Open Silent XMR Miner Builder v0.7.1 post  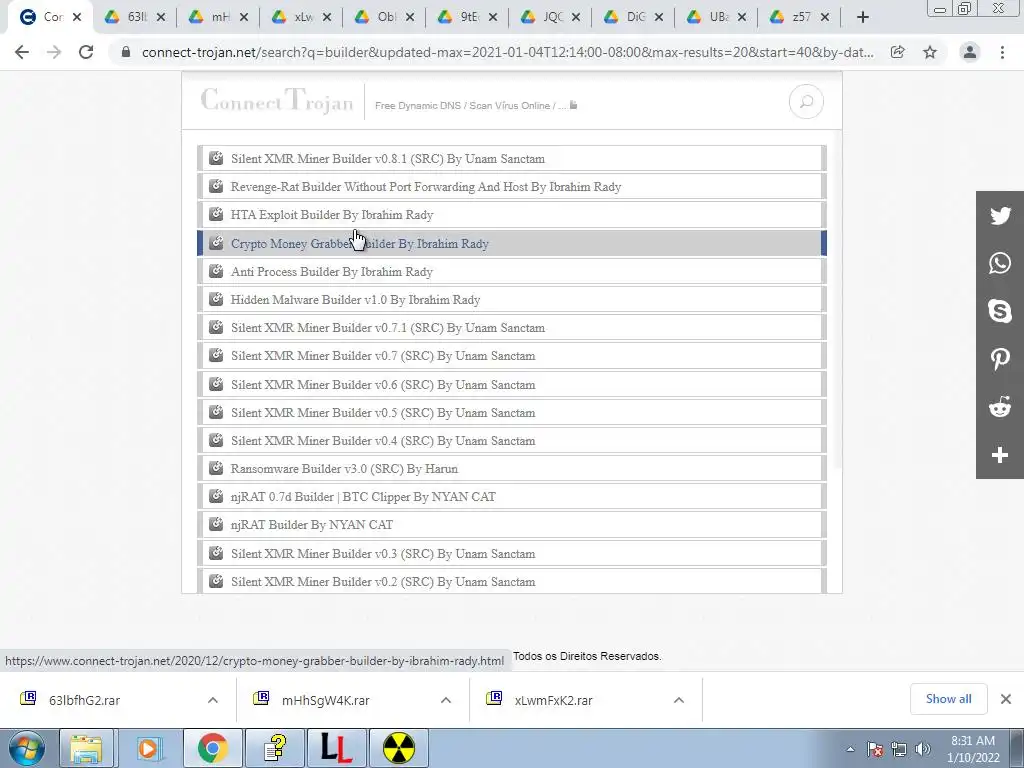tap(512, 328)
